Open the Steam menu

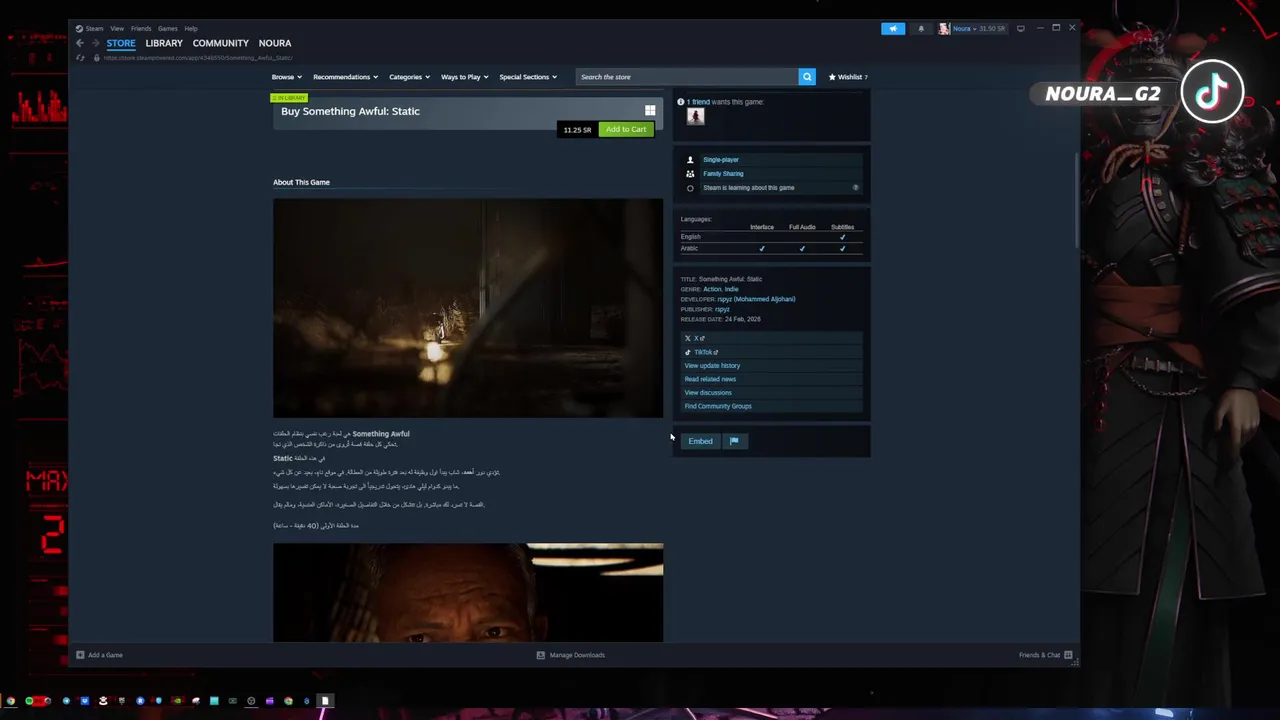[94, 28]
